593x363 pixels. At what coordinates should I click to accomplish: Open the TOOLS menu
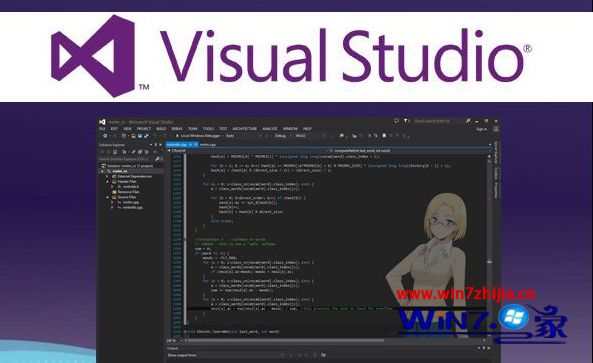coord(208,129)
